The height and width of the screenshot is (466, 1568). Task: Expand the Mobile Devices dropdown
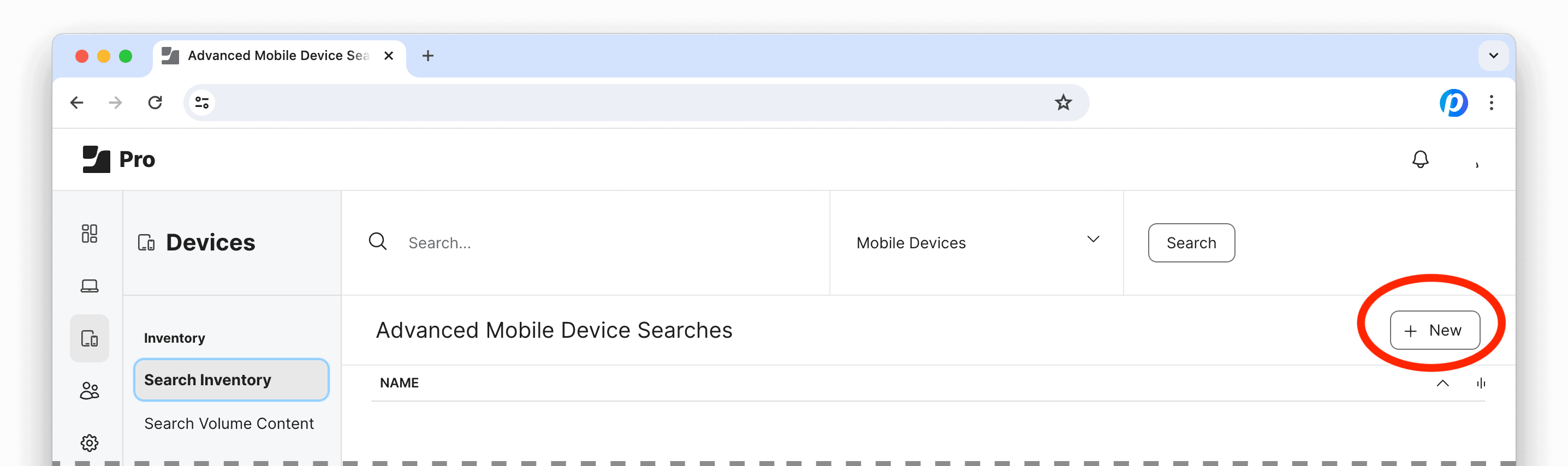click(976, 243)
